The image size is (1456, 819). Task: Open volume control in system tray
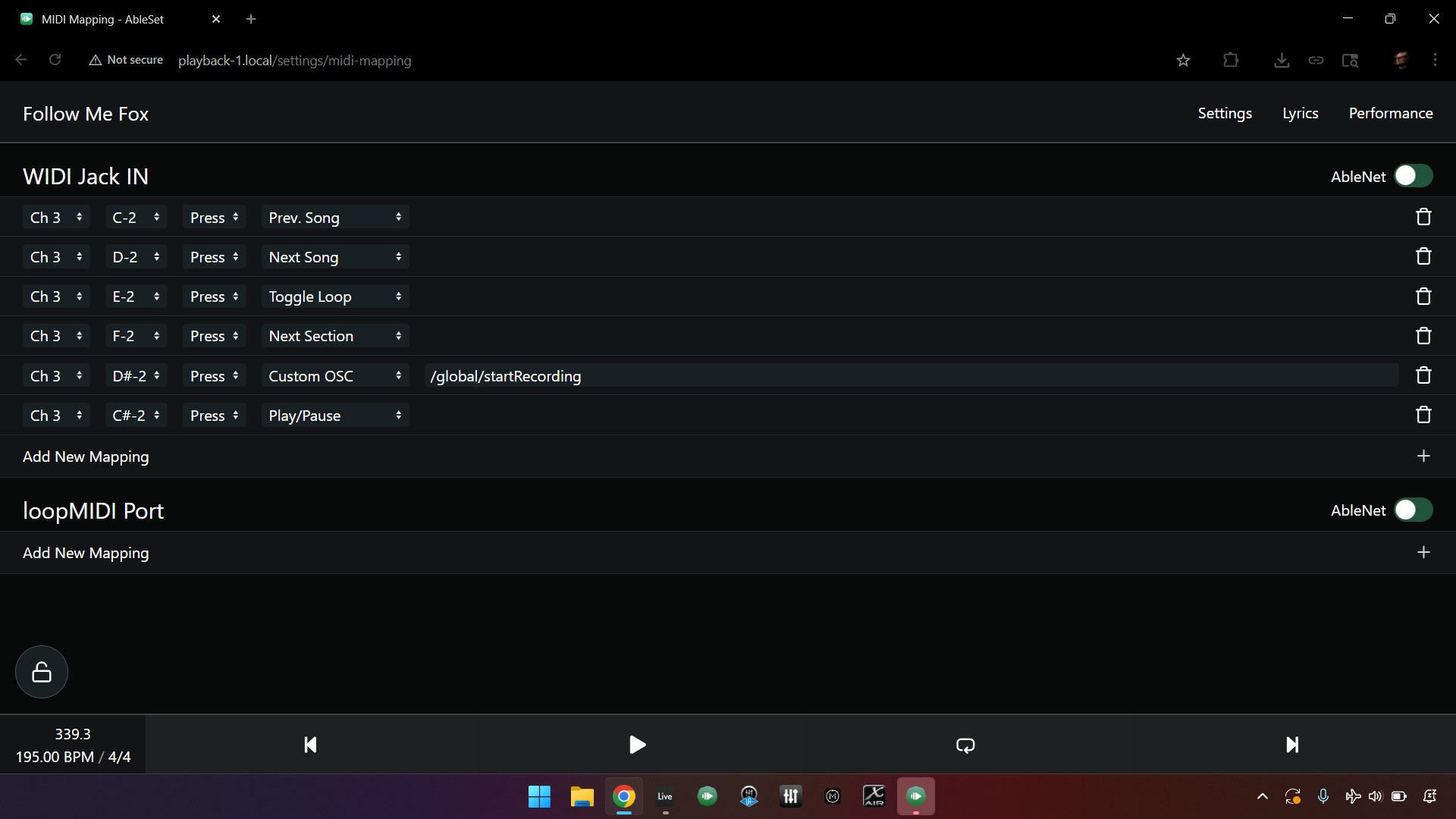tap(1375, 796)
